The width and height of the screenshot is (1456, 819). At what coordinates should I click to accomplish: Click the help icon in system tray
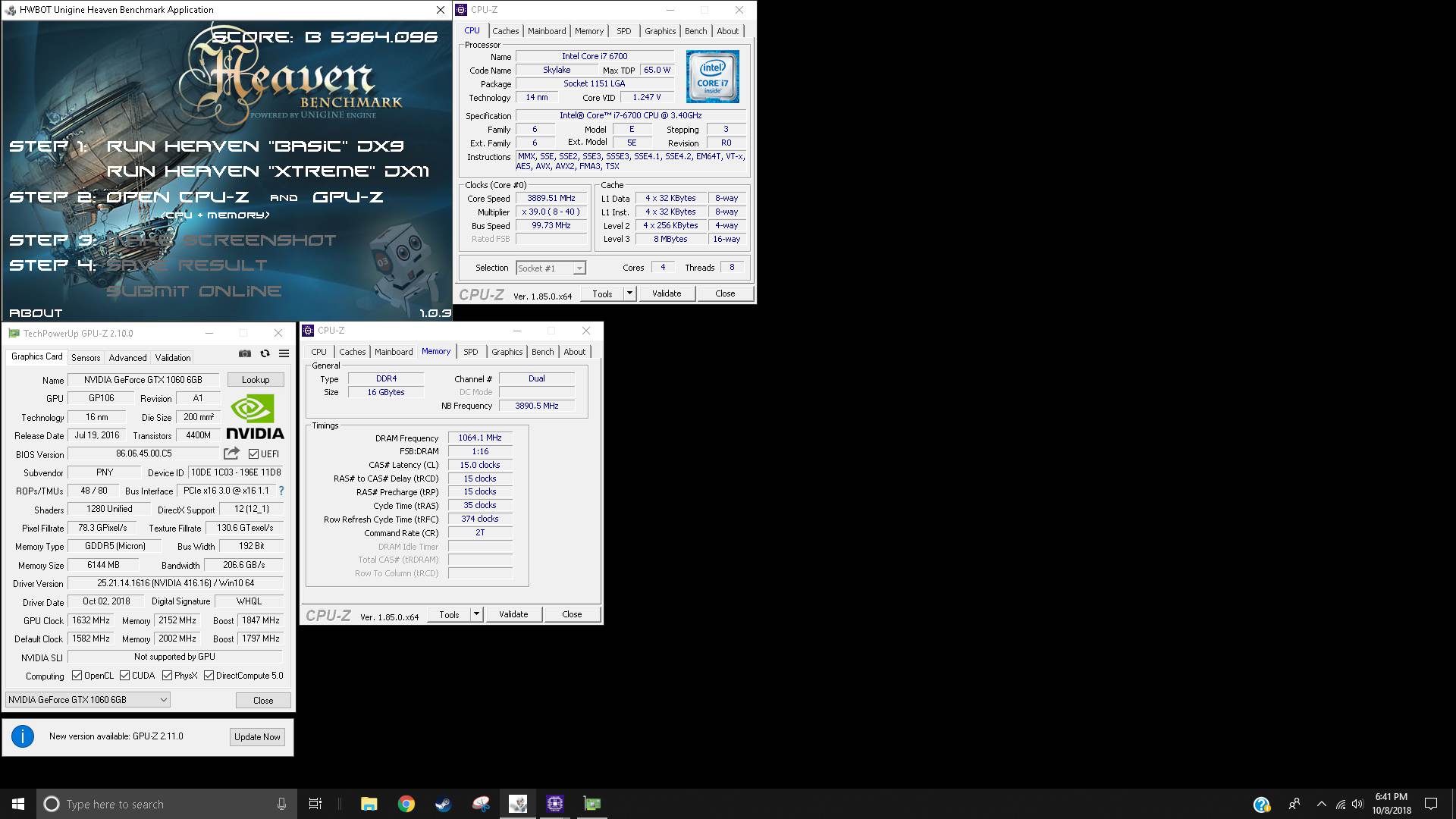point(1261,804)
